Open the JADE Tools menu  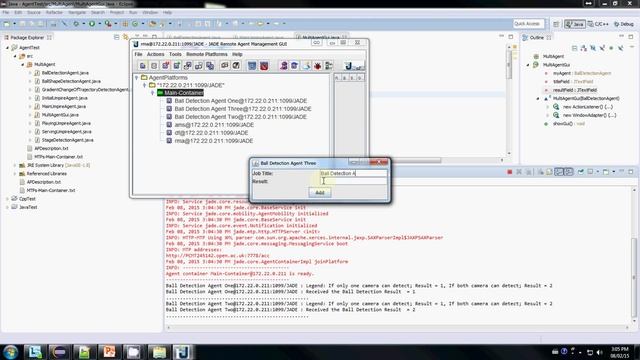click(175, 54)
